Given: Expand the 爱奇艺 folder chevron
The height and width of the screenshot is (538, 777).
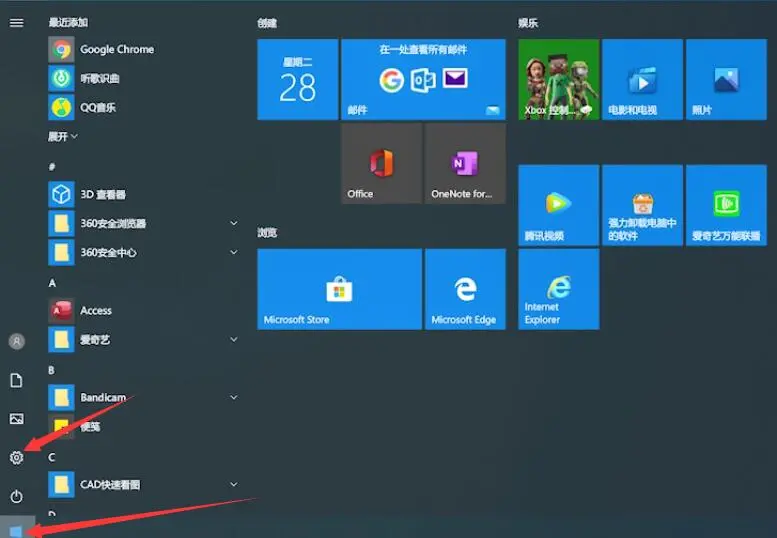Looking at the screenshot, I should 234,339.
